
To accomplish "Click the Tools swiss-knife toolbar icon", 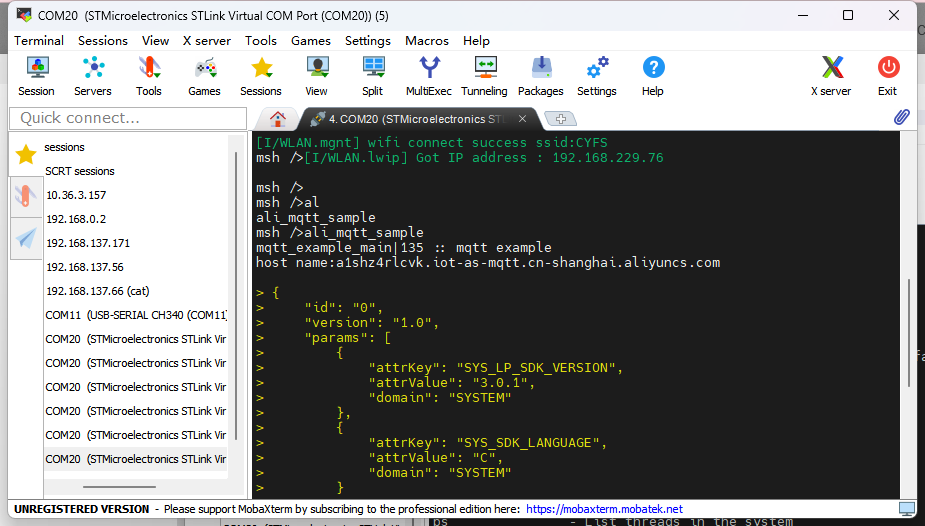I will pos(149,77).
